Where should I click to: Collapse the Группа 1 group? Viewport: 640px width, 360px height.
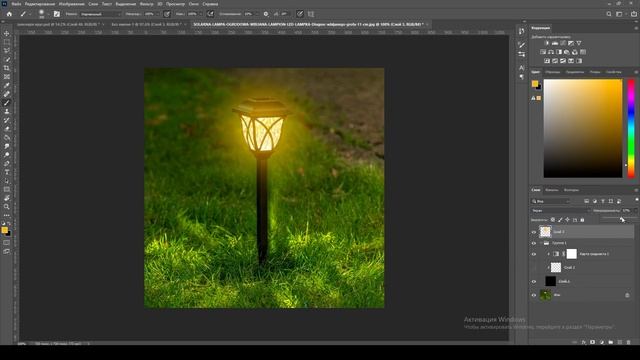[x=541, y=243]
